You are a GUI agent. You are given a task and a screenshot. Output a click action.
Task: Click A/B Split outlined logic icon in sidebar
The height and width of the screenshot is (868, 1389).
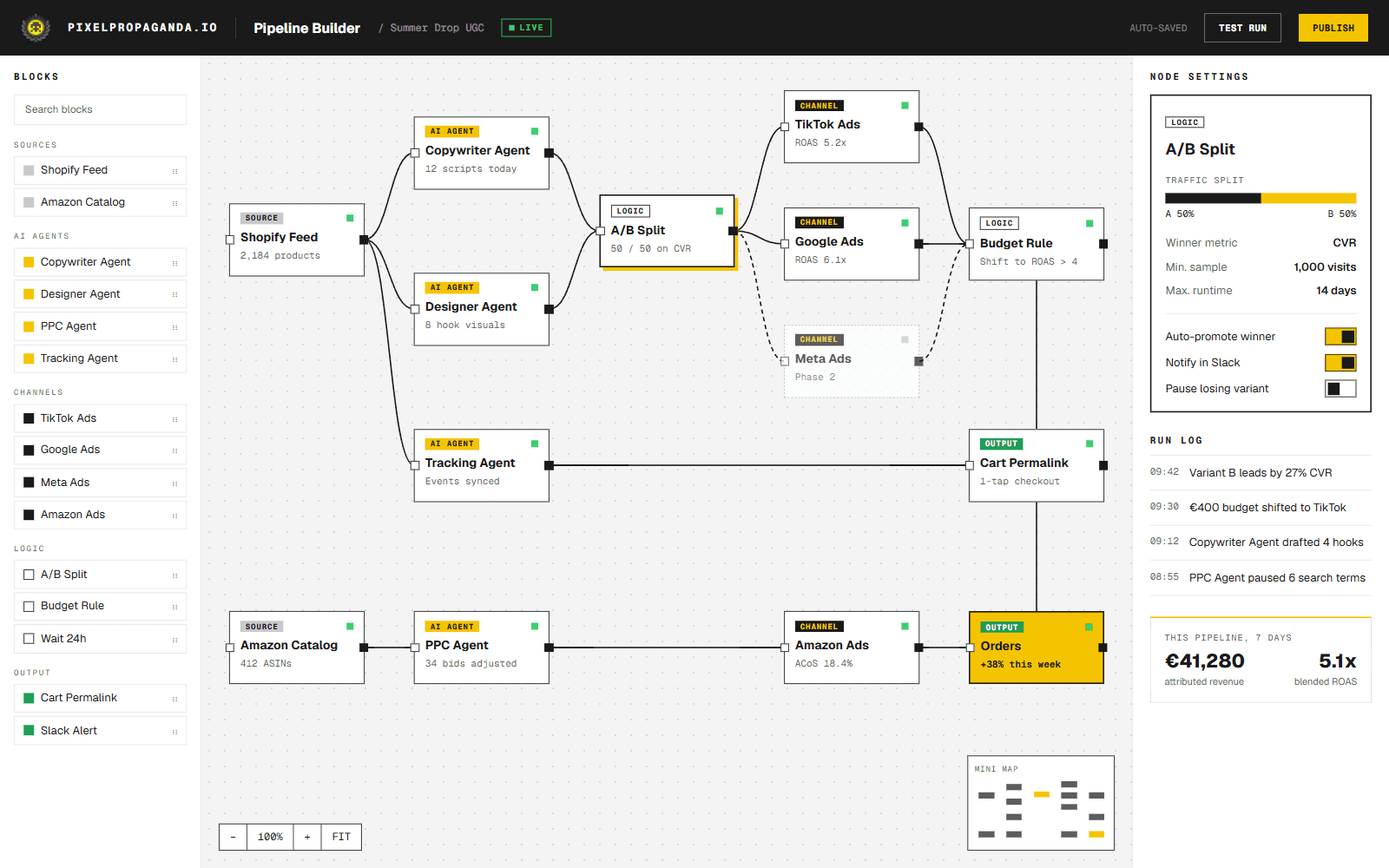[x=29, y=575]
